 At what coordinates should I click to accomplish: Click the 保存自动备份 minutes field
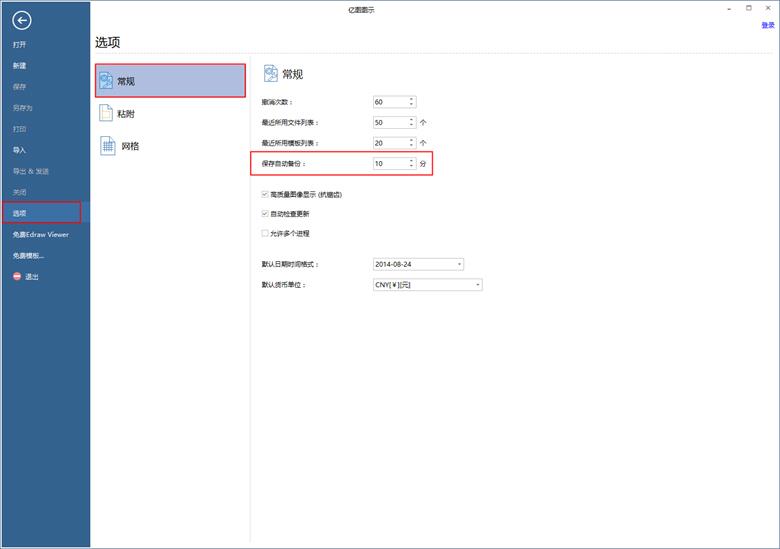(x=389, y=163)
